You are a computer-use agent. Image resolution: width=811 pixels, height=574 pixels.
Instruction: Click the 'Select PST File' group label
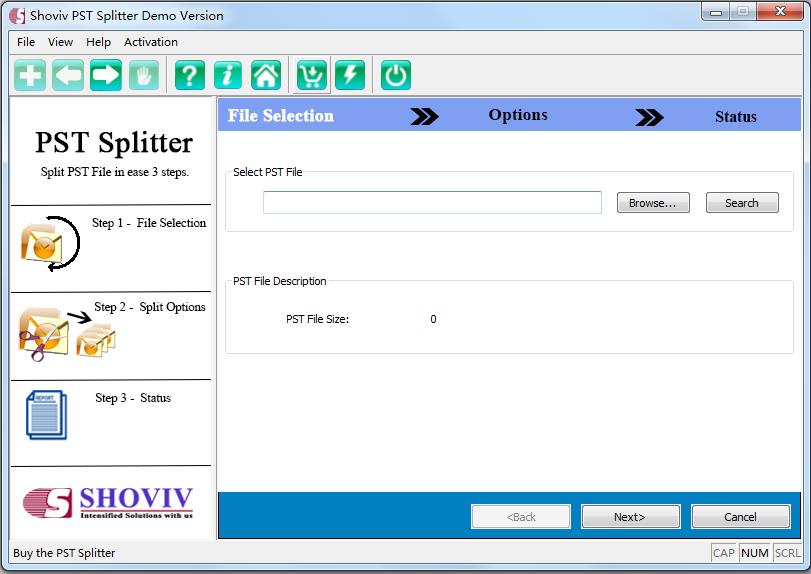267,172
